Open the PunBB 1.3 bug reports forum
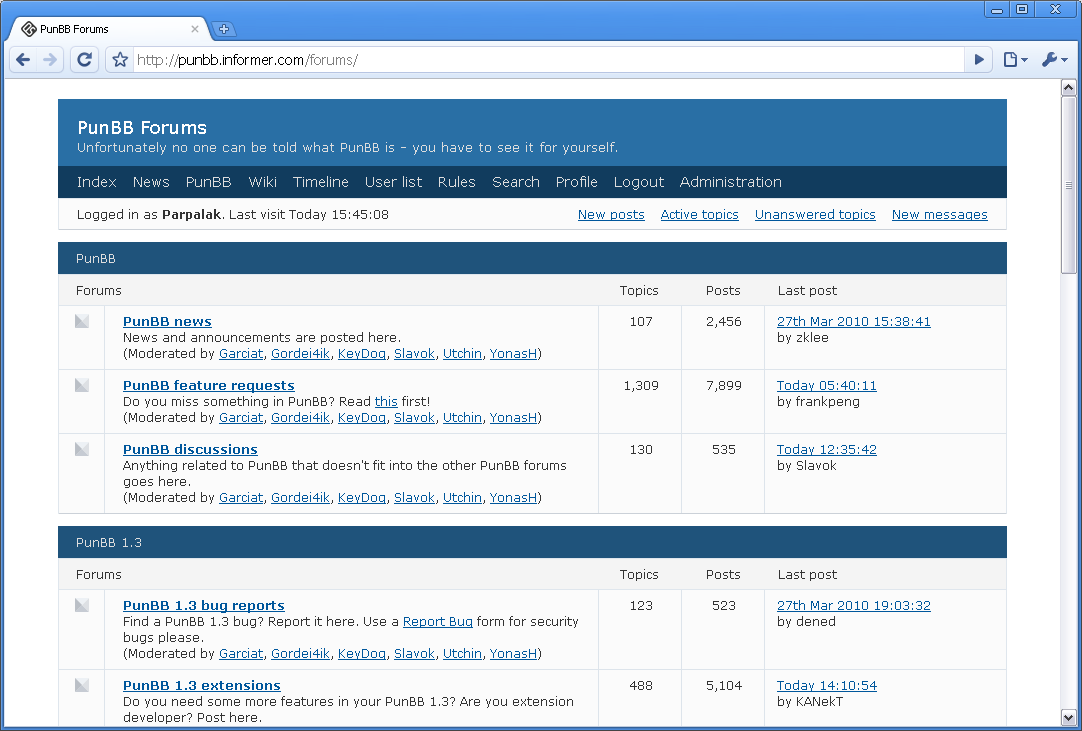The width and height of the screenshot is (1082, 731). pos(204,606)
